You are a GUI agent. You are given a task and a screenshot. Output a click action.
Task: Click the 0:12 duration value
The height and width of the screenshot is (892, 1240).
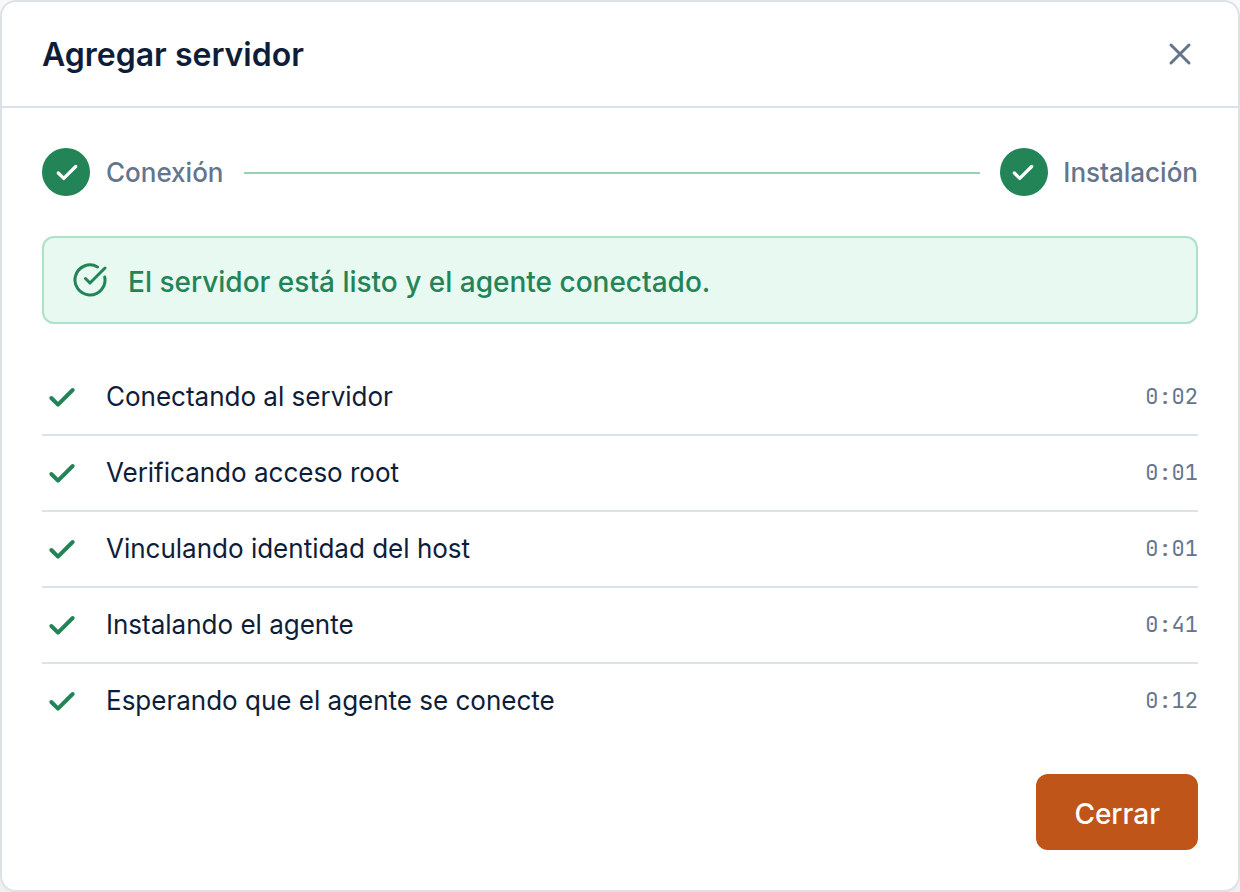click(1171, 701)
